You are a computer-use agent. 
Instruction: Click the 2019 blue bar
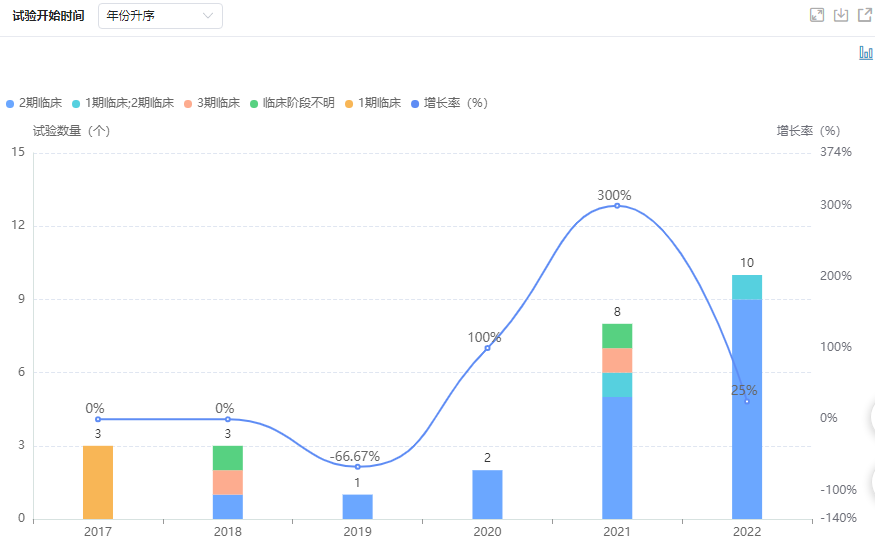click(x=357, y=506)
